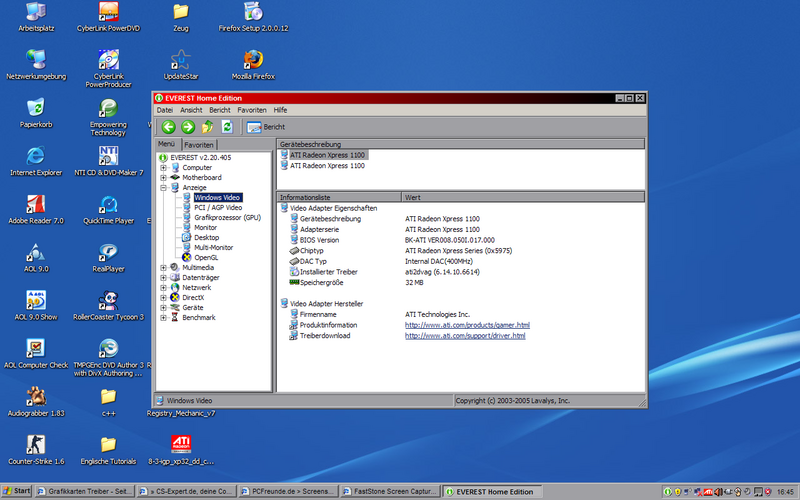Open the ATI products gamer.html link
The image size is (800, 500).
coord(467,325)
